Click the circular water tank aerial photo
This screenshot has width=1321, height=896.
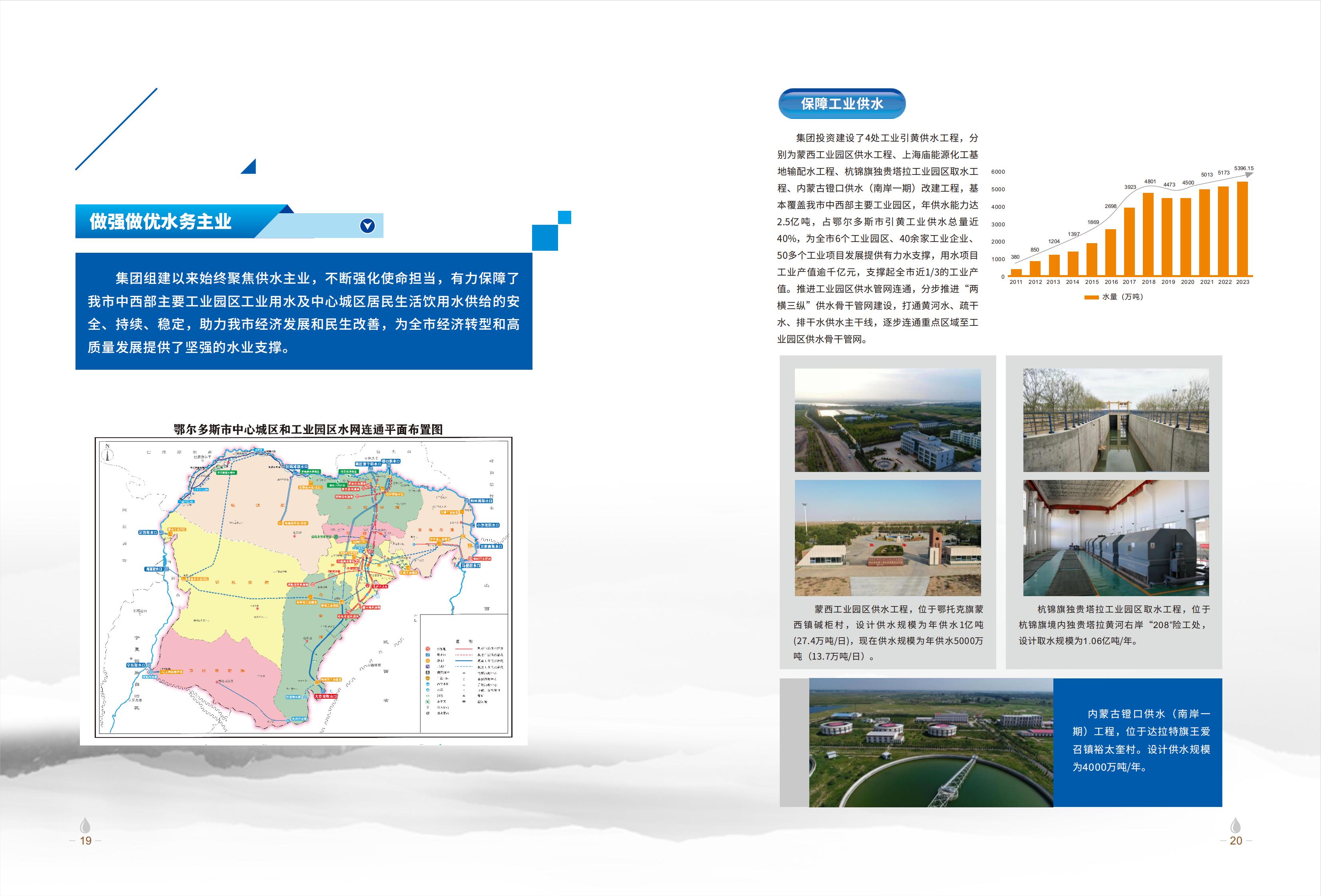[930, 742]
